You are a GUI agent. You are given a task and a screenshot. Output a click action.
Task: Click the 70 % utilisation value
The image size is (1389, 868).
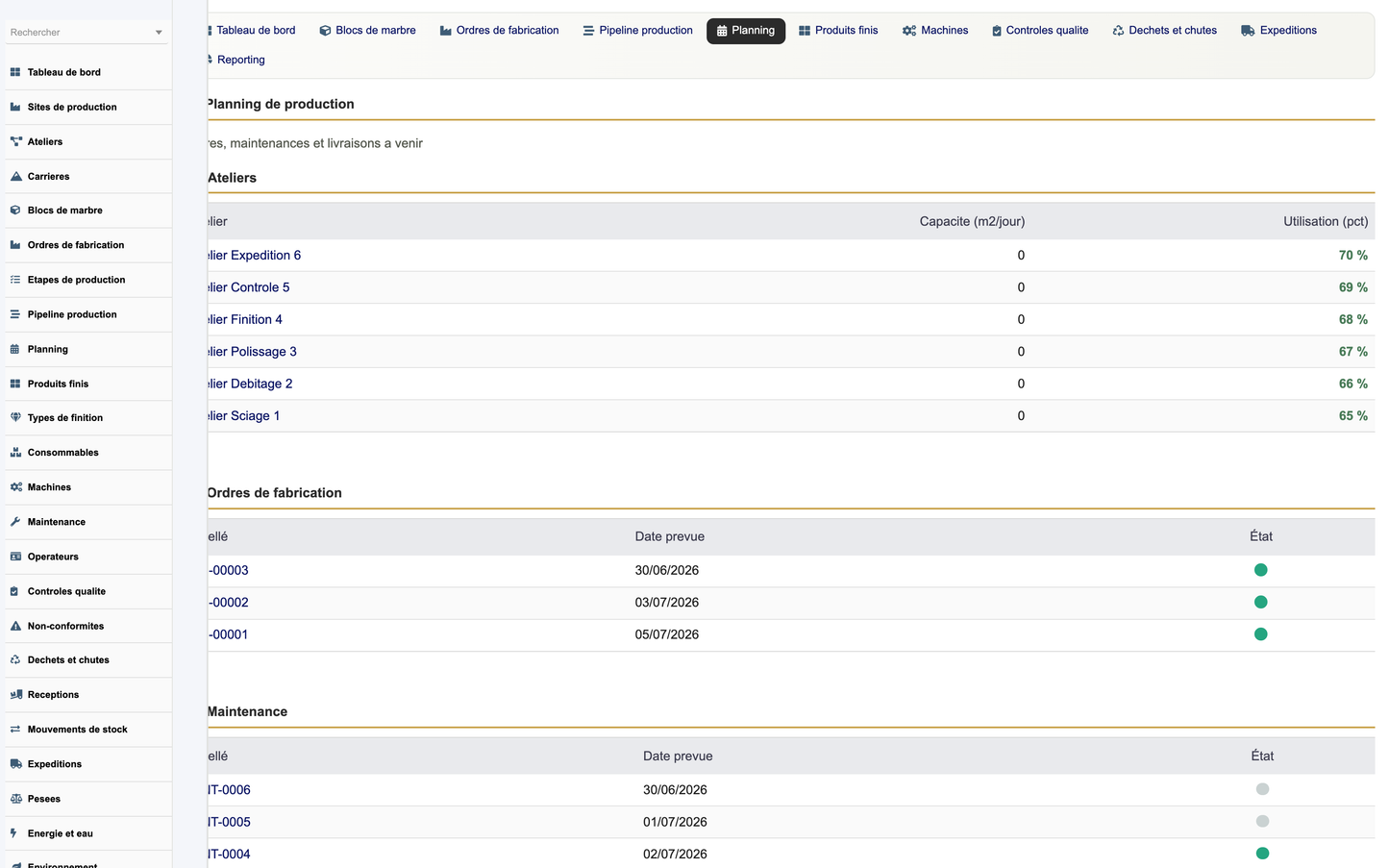1352,256
